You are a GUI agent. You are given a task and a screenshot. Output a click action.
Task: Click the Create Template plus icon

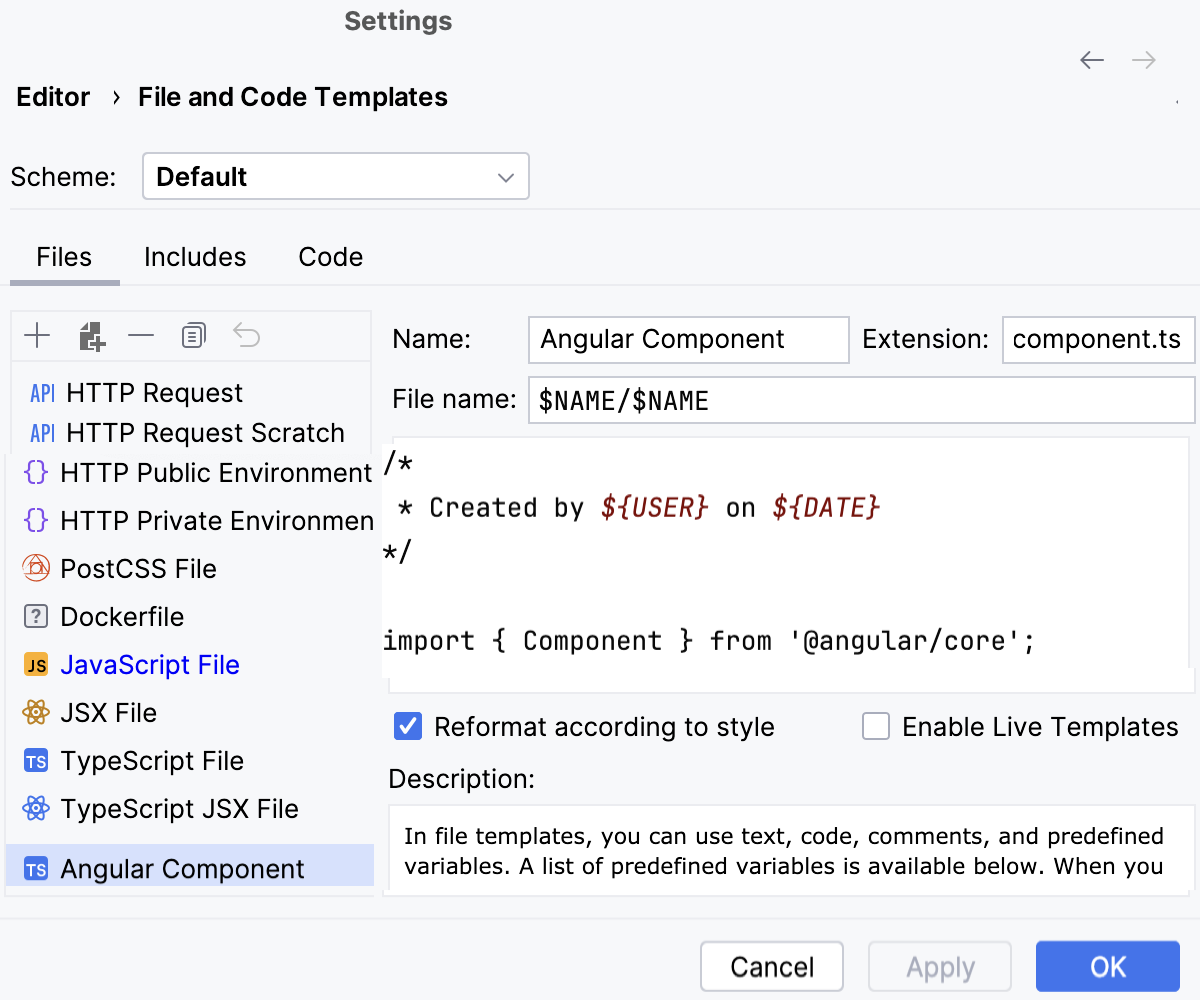point(37,336)
